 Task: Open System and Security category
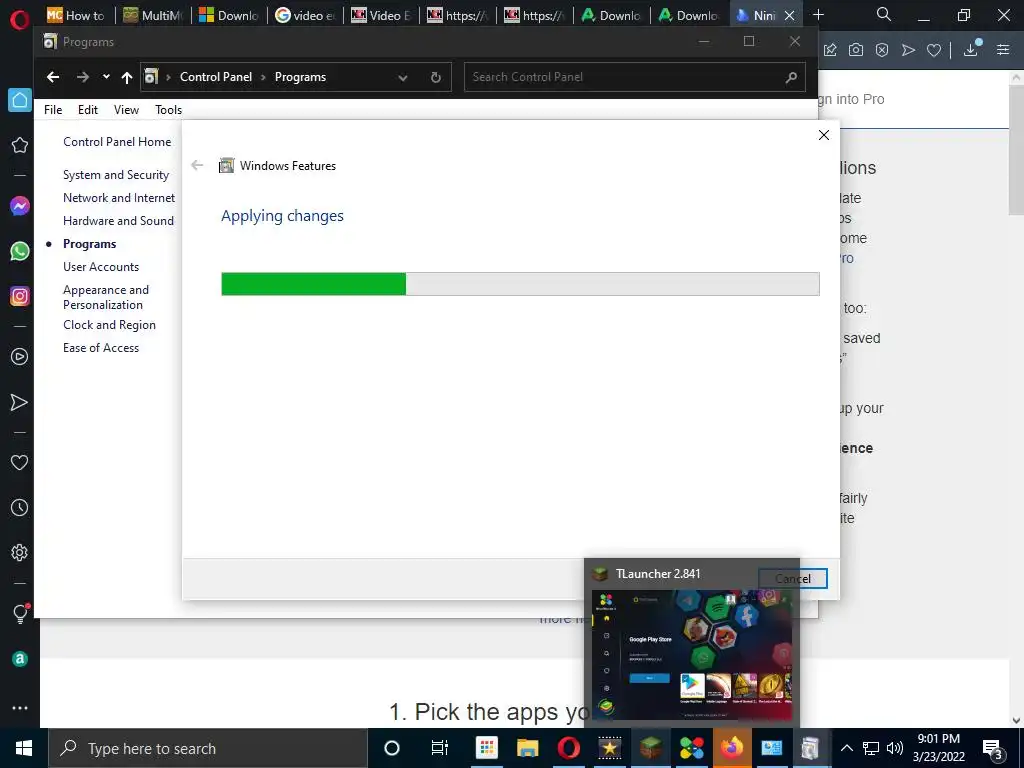click(x=116, y=175)
